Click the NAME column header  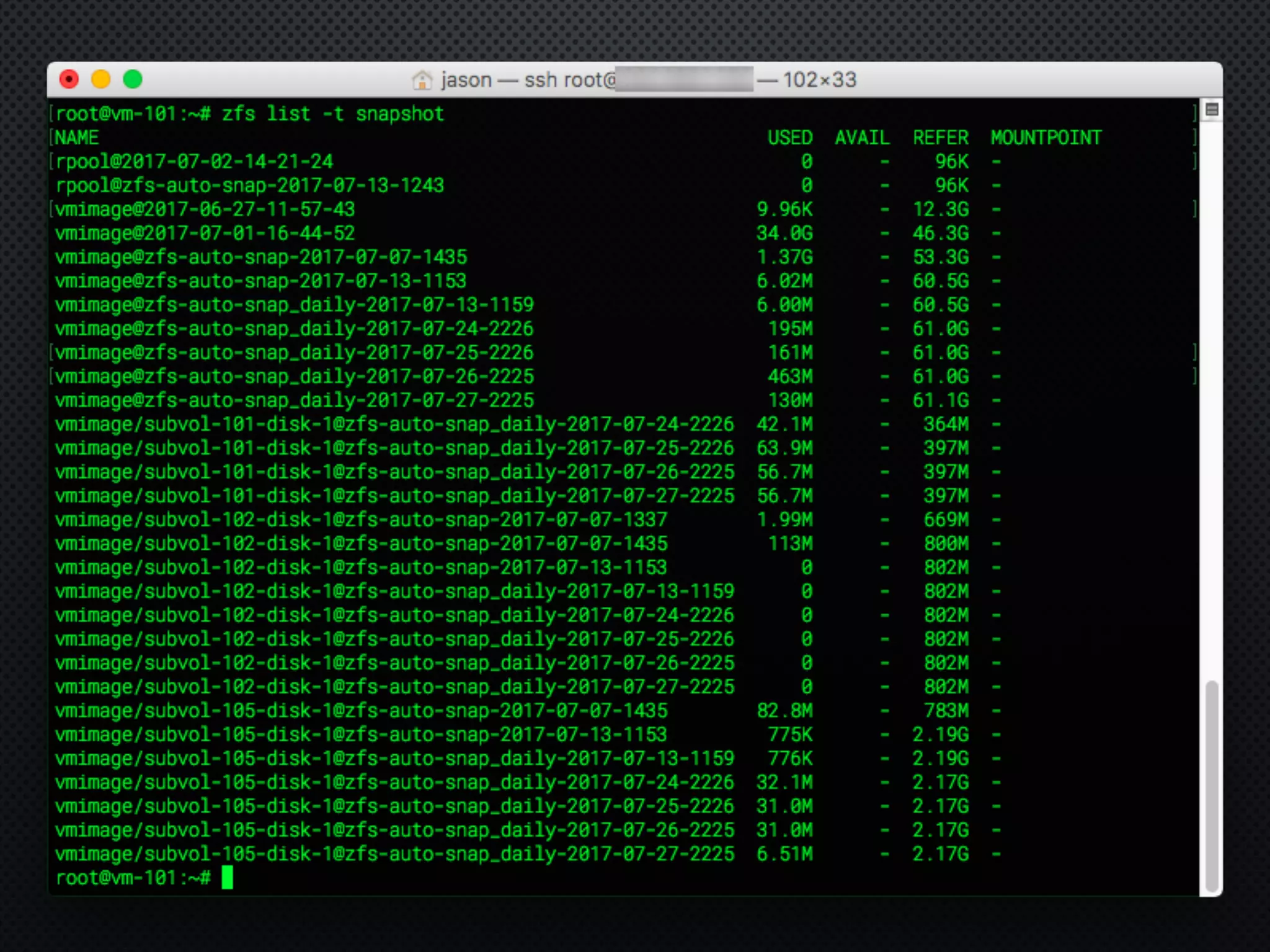click(x=77, y=138)
